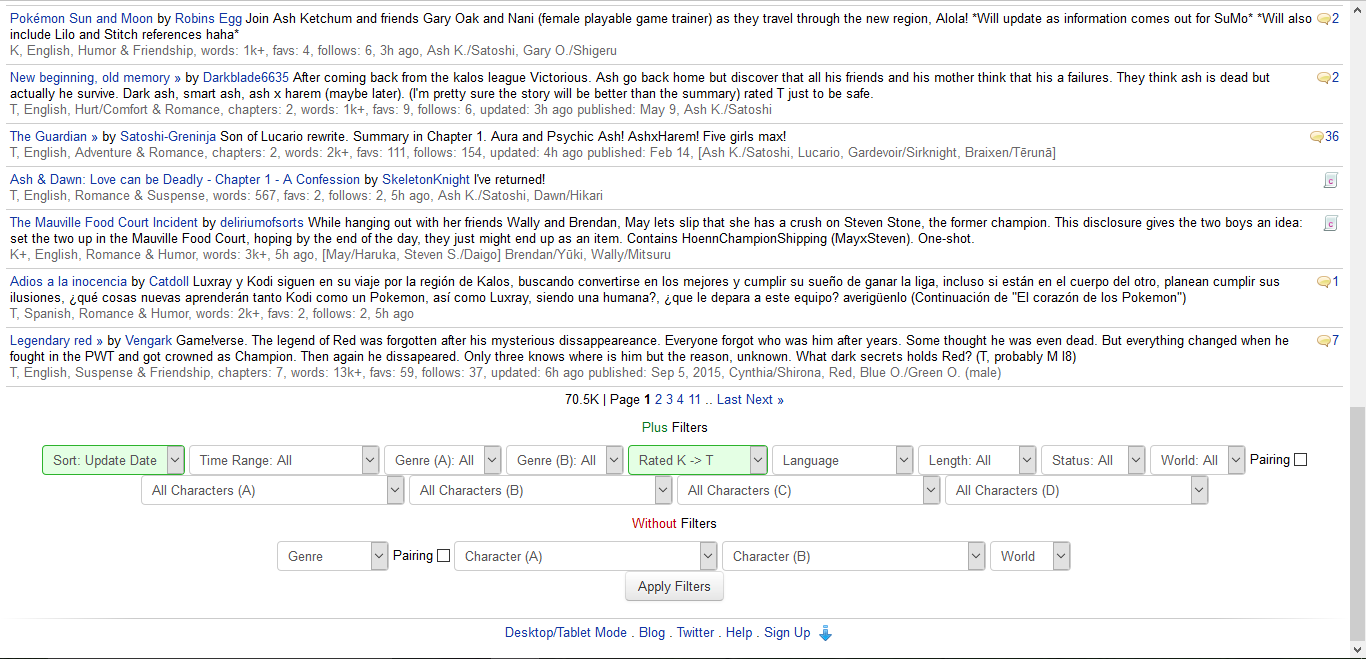Open the All Characters (D) dropdown
Screen dimensions: 1366x659
(x=1077, y=490)
